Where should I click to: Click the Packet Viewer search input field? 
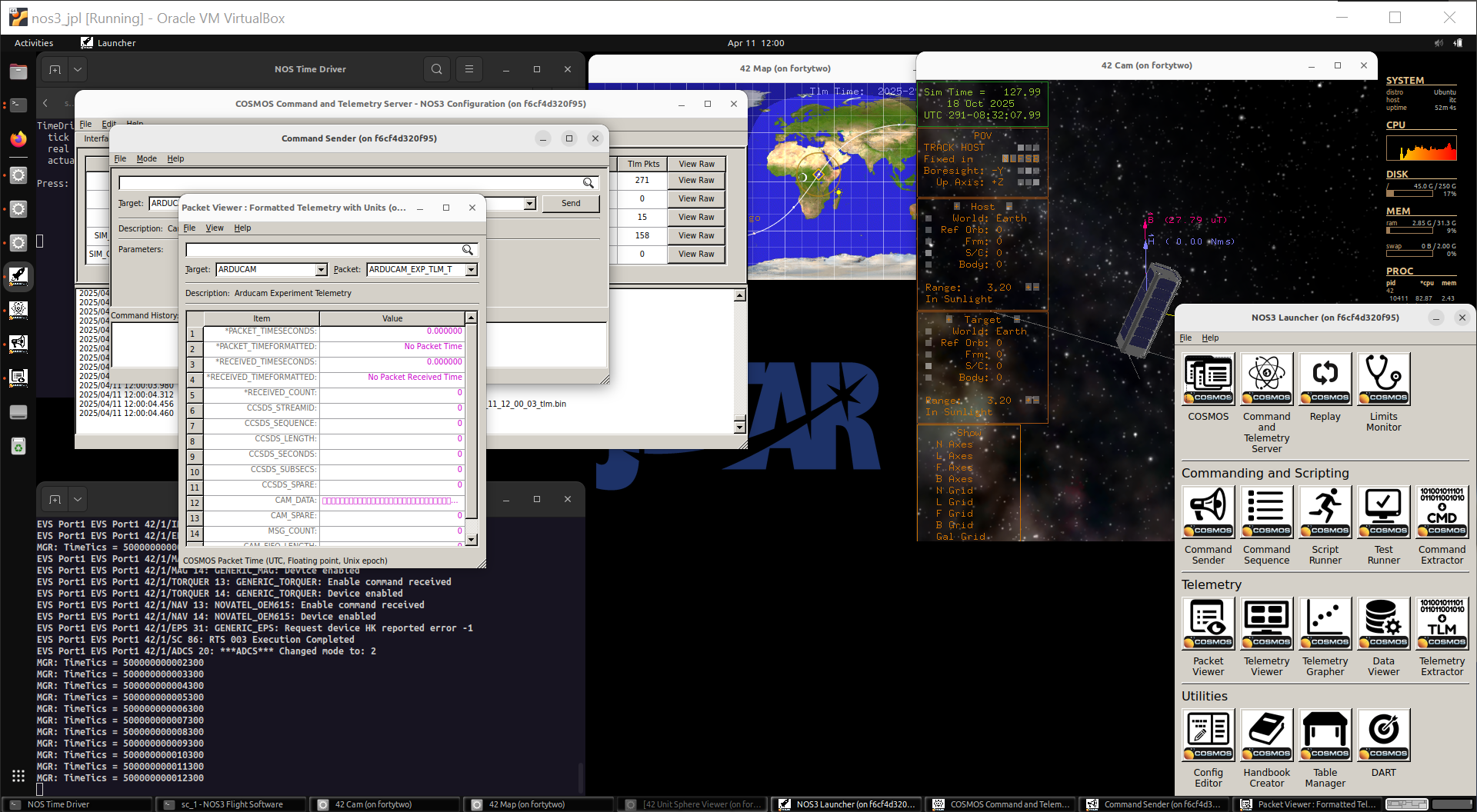tap(324, 250)
